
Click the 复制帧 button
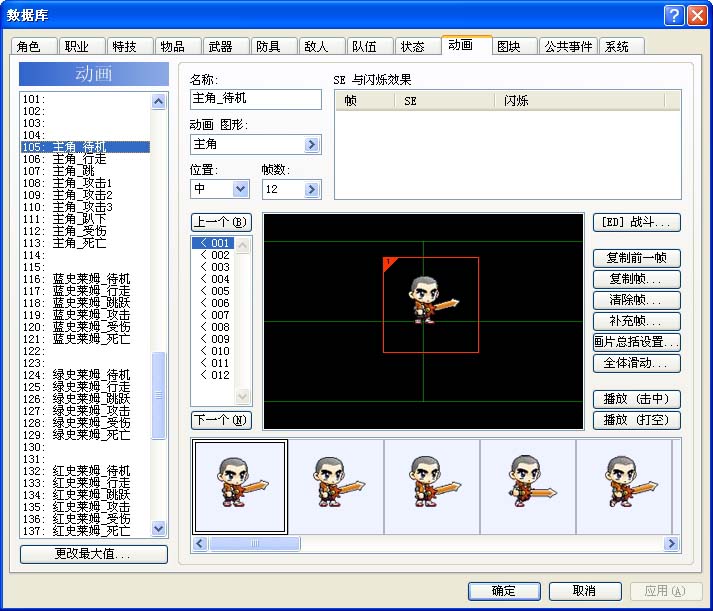tap(637, 279)
